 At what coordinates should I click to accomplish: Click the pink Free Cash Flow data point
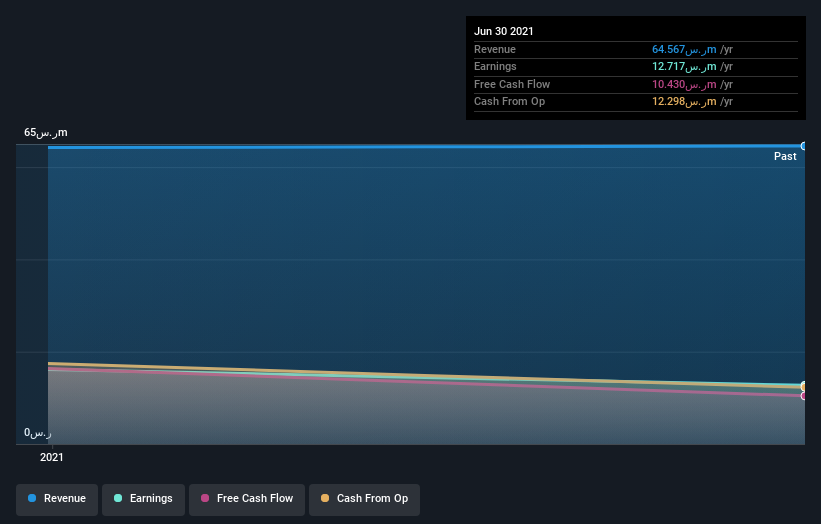pos(804,396)
